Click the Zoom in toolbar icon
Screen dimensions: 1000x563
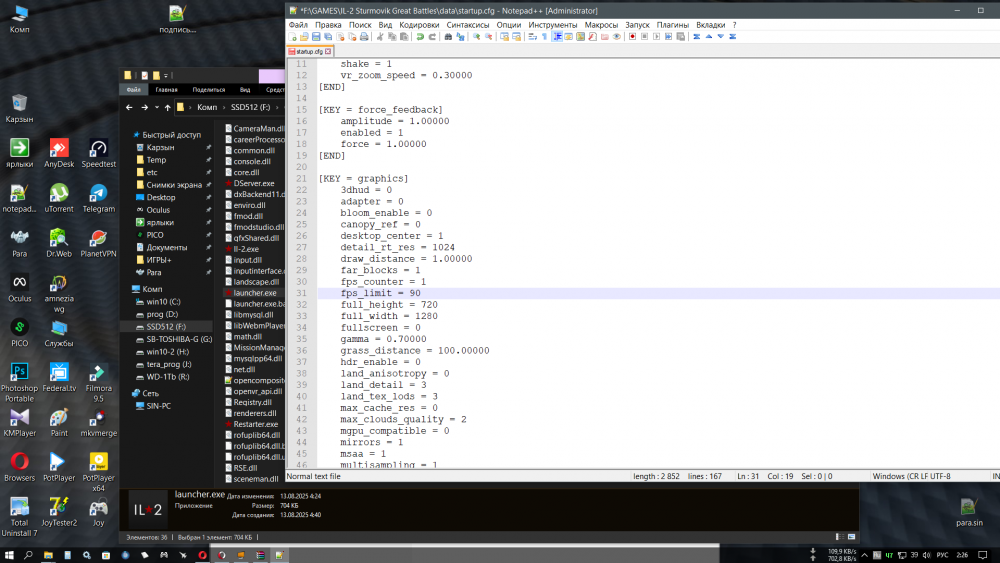(476, 37)
